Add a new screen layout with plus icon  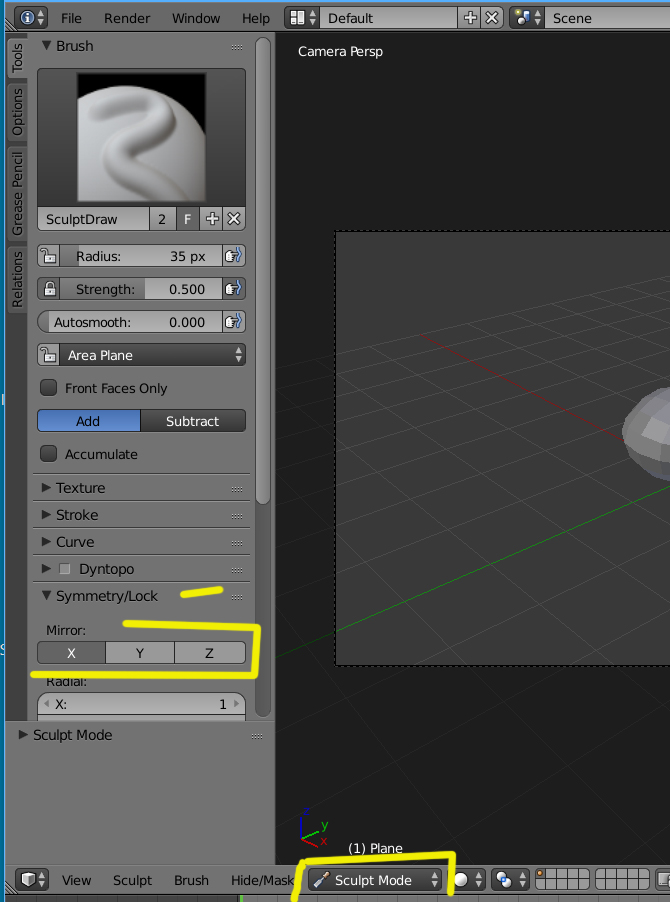[x=470, y=18]
